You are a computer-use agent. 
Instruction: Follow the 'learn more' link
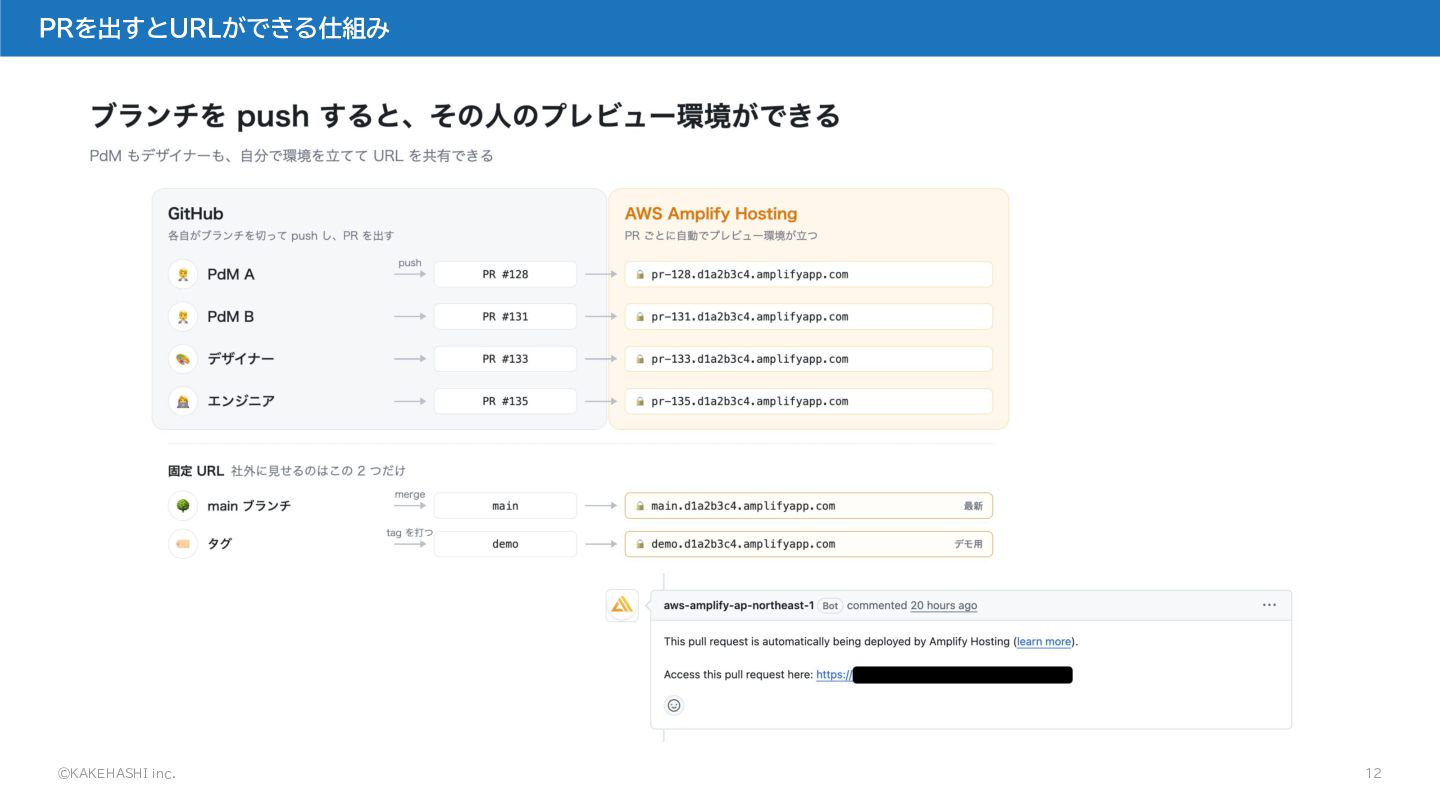pos(1044,642)
